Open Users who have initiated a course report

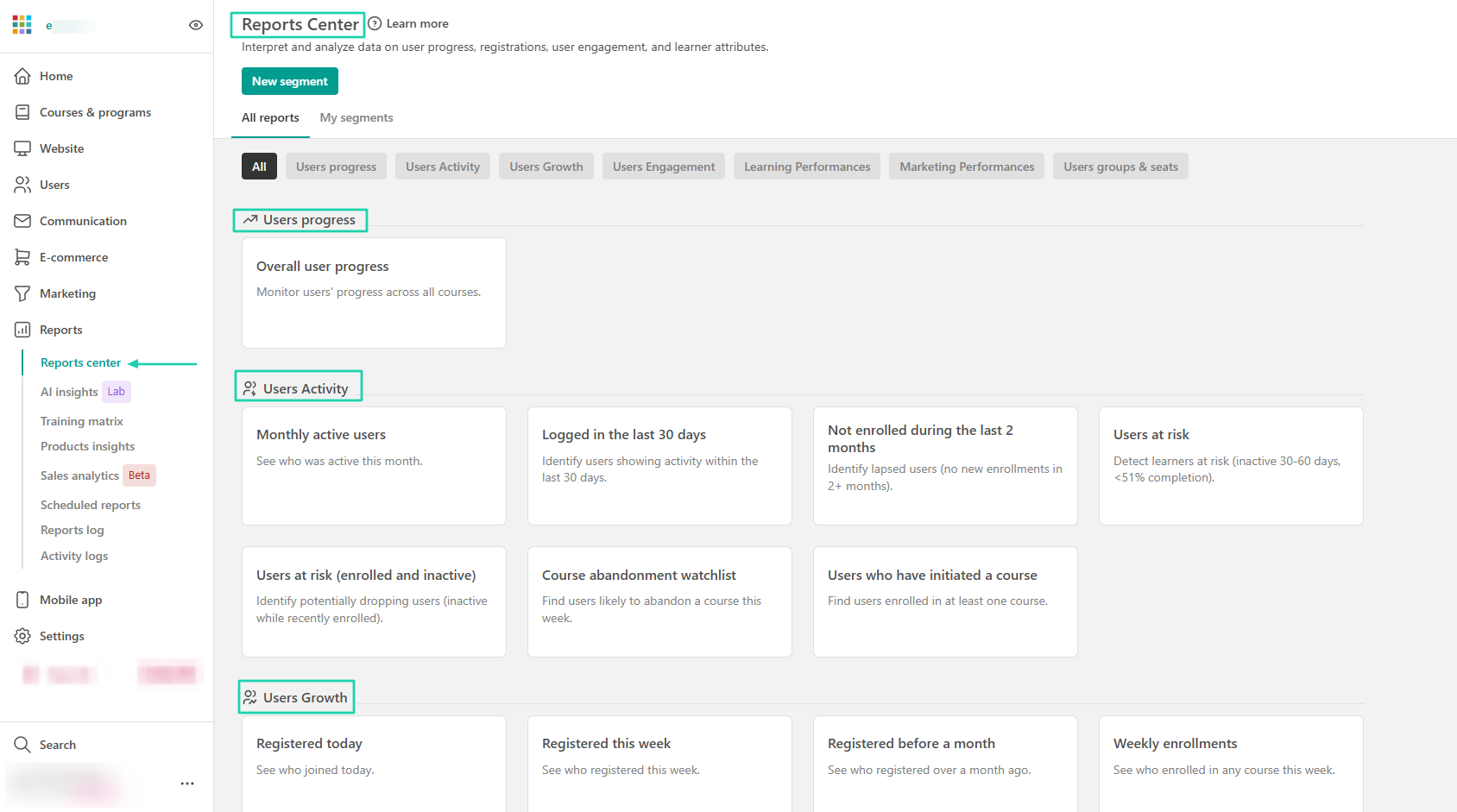(x=945, y=601)
